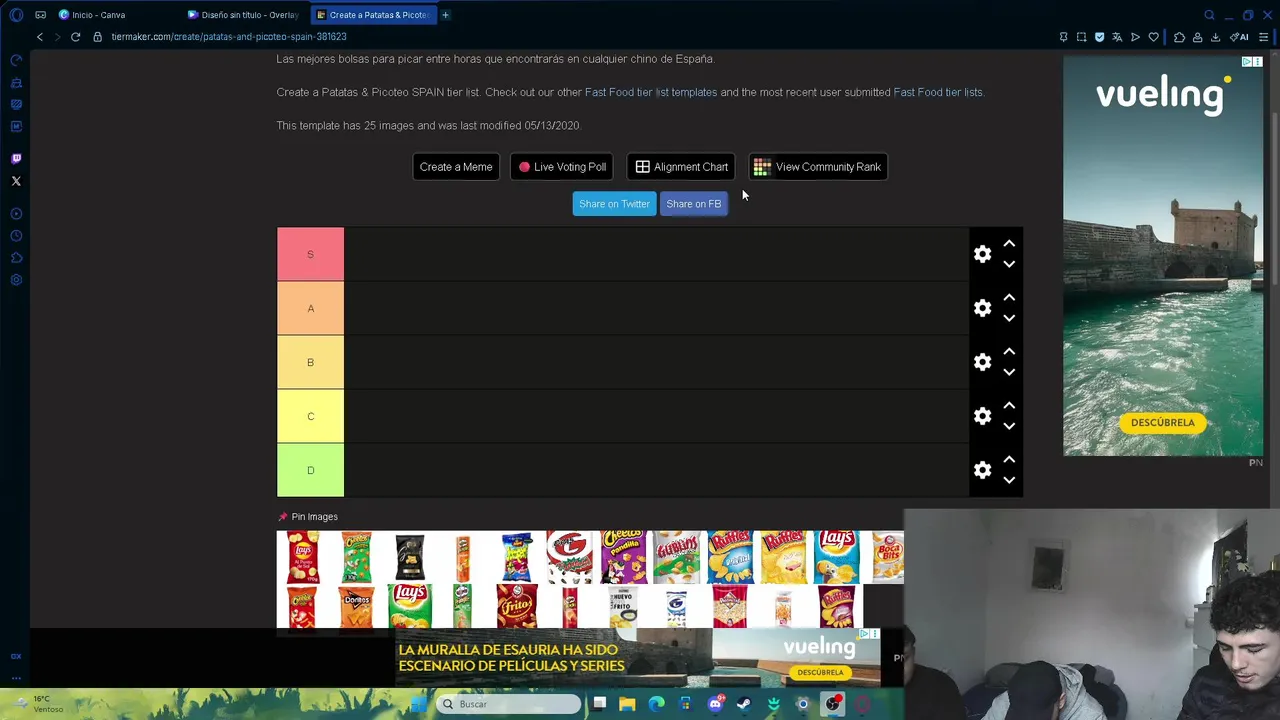The image size is (1280, 720).
Task: Move C tier row up
Action: click(1009, 406)
